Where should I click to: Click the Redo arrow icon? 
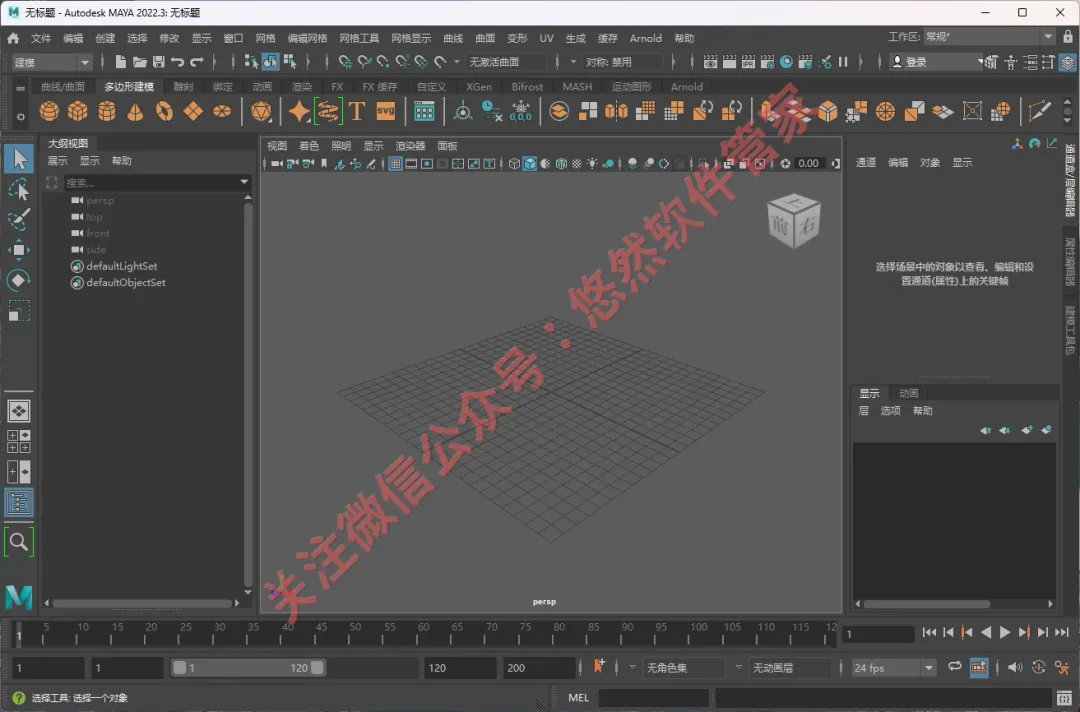pos(197,62)
